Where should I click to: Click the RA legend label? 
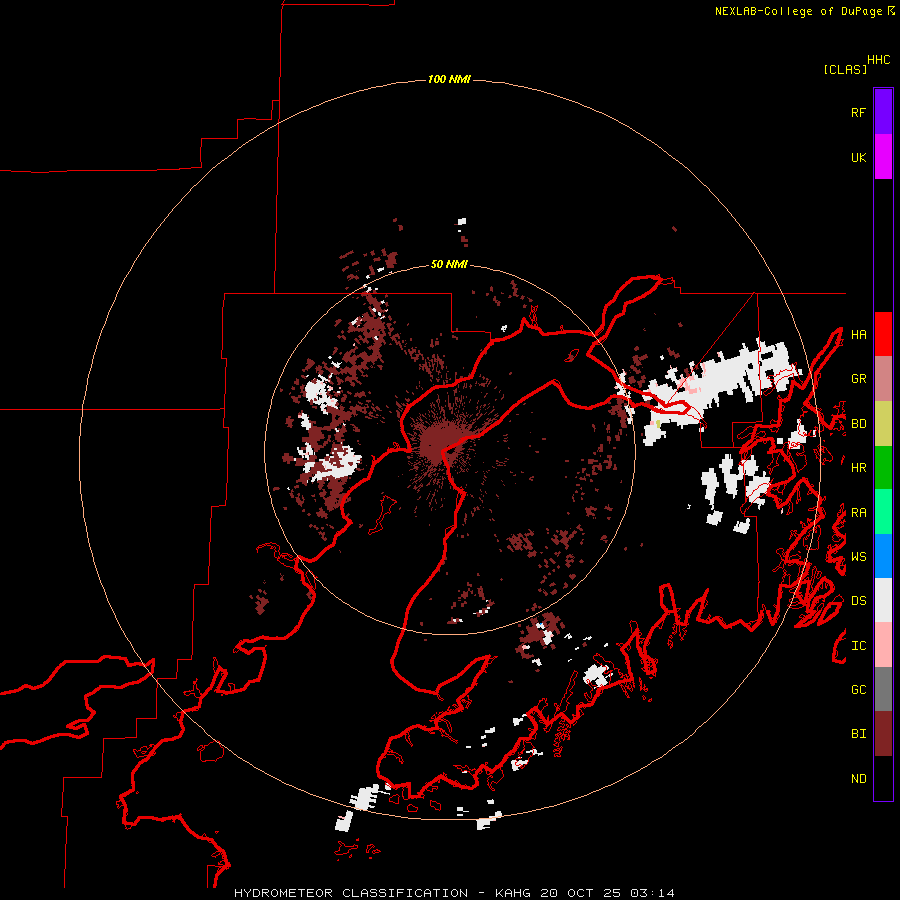(858, 512)
